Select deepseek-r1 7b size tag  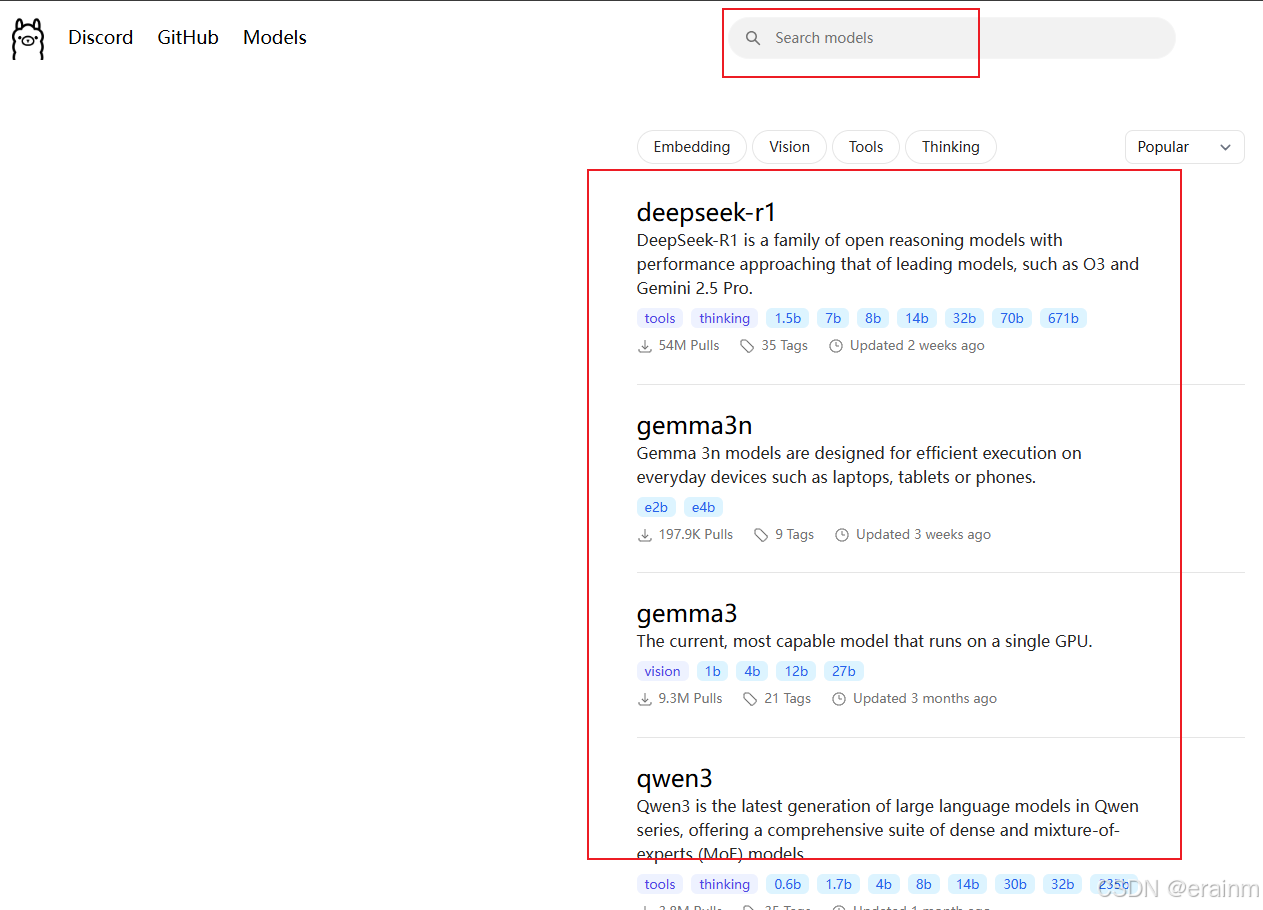[833, 318]
